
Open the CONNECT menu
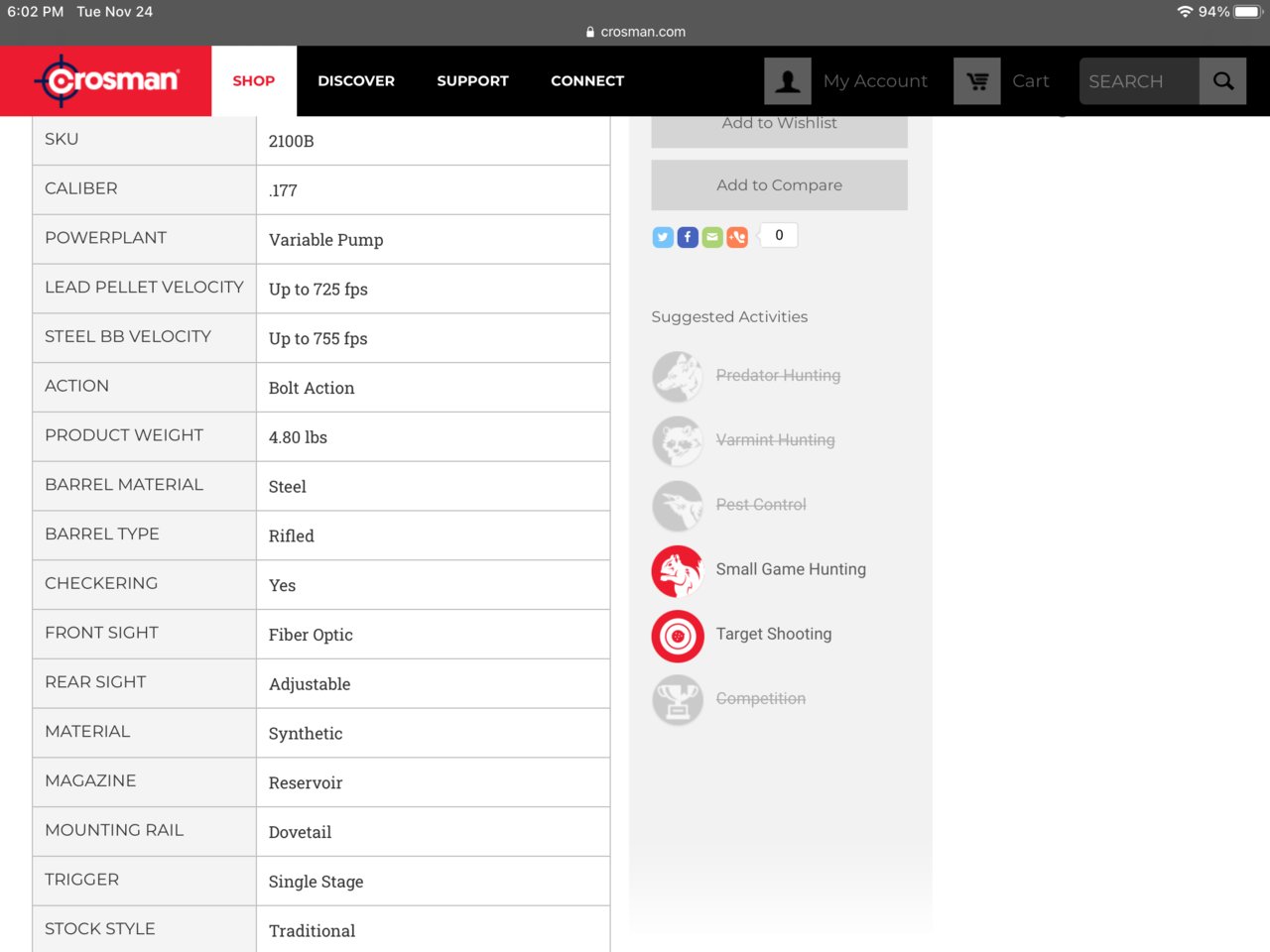pyautogui.click(x=587, y=80)
